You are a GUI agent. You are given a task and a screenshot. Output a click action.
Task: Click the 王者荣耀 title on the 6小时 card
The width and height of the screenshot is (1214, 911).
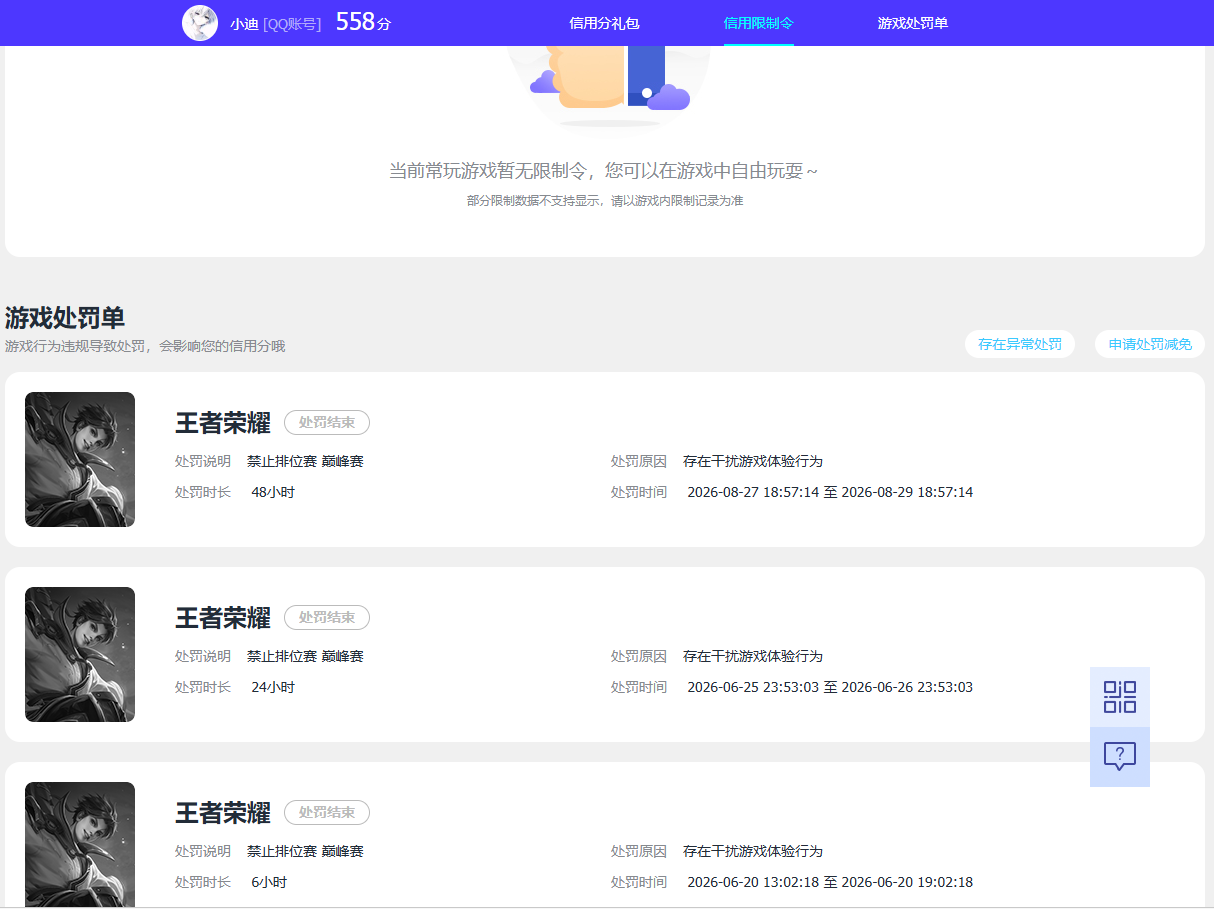coord(223,813)
